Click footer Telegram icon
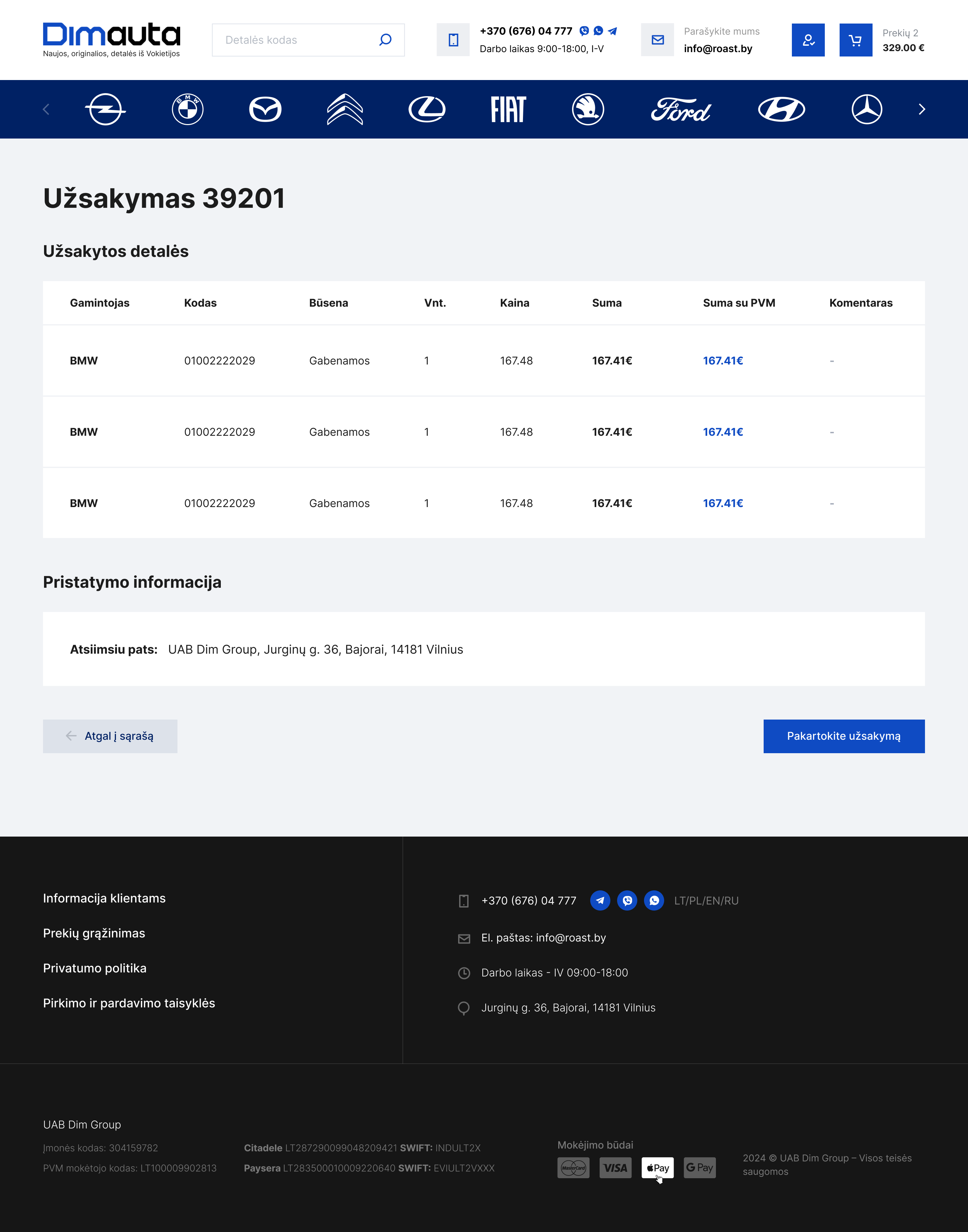 tap(600, 900)
